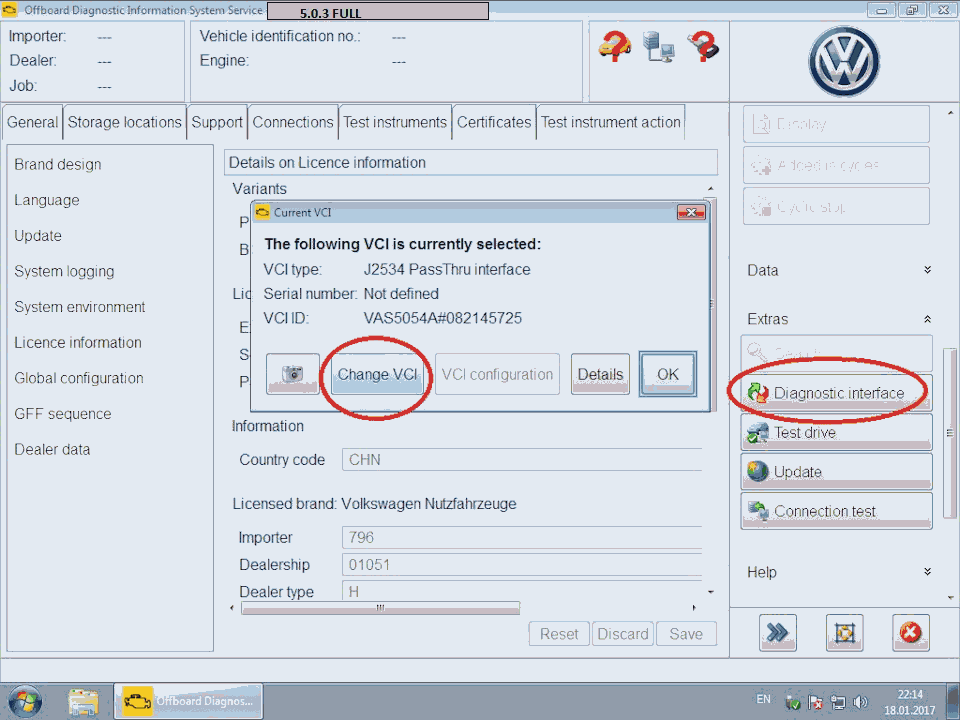Open Windows Explorer from the taskbar
Viewport: 960px width, 720px height.
84,701
